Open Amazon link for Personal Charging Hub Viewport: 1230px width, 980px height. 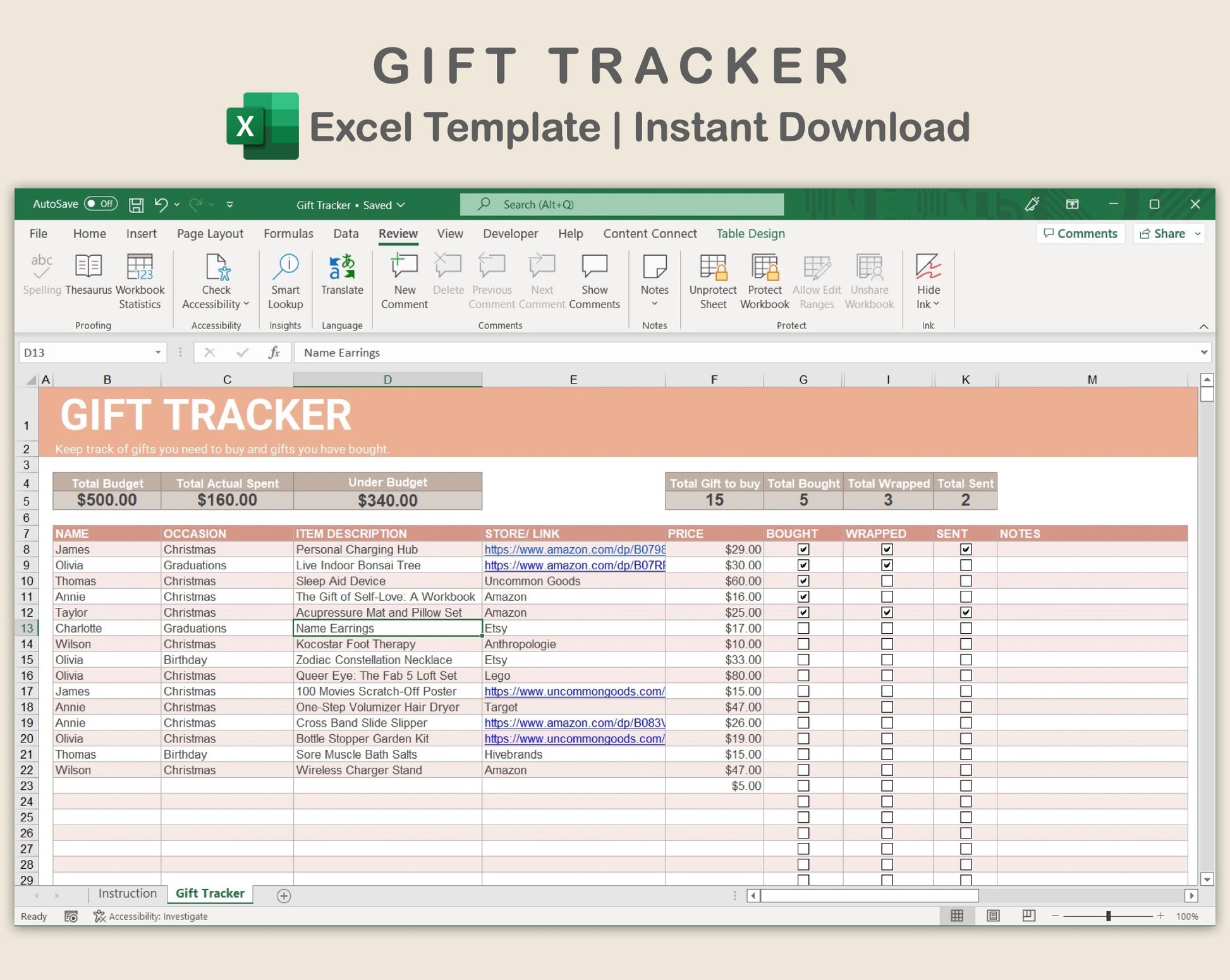pyautogui.click(x=575, y=550)
